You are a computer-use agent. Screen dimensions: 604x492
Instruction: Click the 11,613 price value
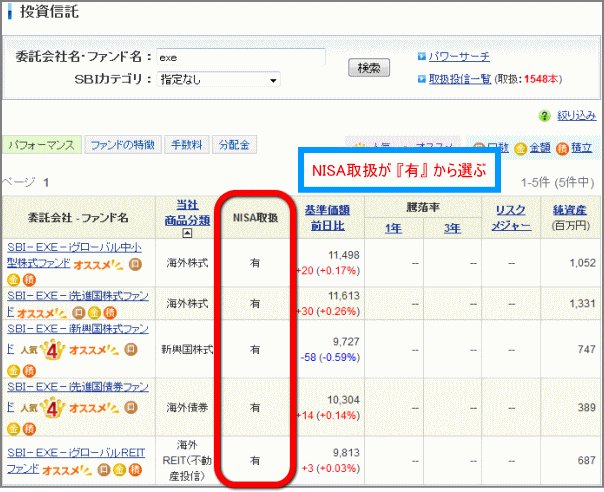(x=344, y=296)
